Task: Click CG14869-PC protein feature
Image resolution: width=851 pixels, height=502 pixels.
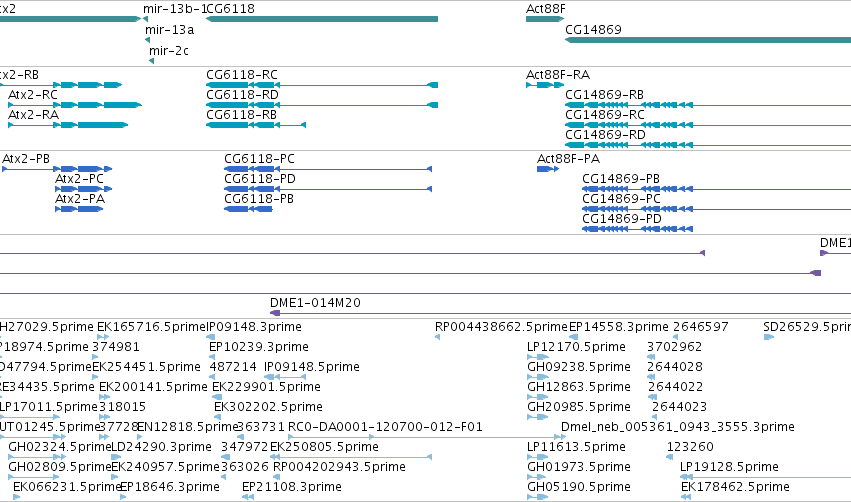Action: (x=716, y=209)
